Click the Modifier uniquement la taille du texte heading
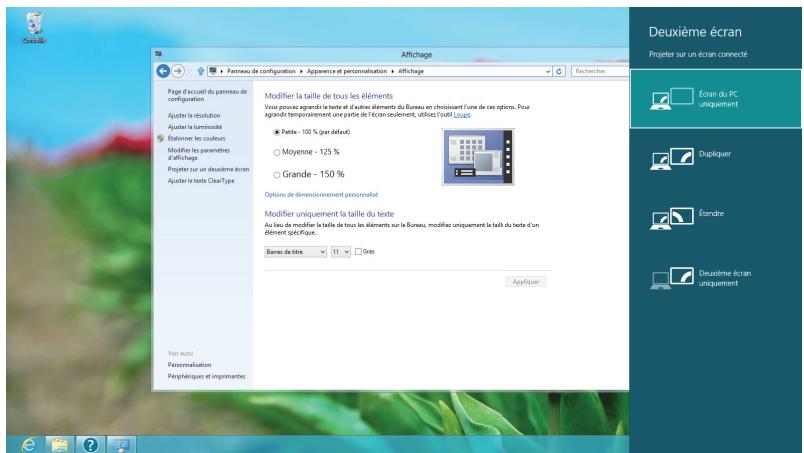 pyautogui.click(x=329, y=214)
